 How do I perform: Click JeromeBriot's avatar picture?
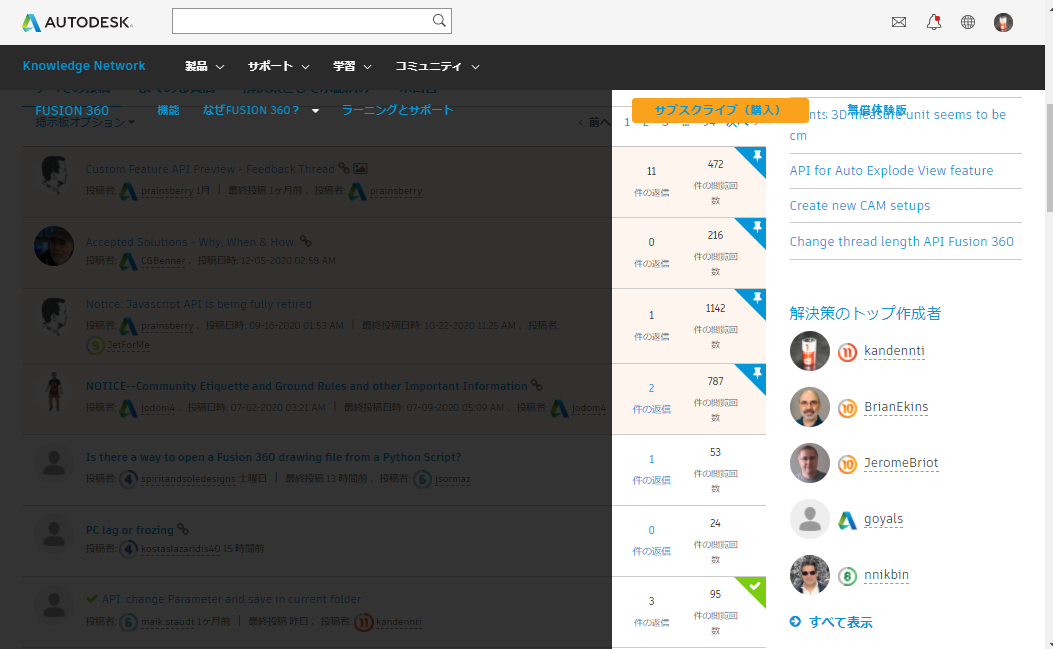810,463
